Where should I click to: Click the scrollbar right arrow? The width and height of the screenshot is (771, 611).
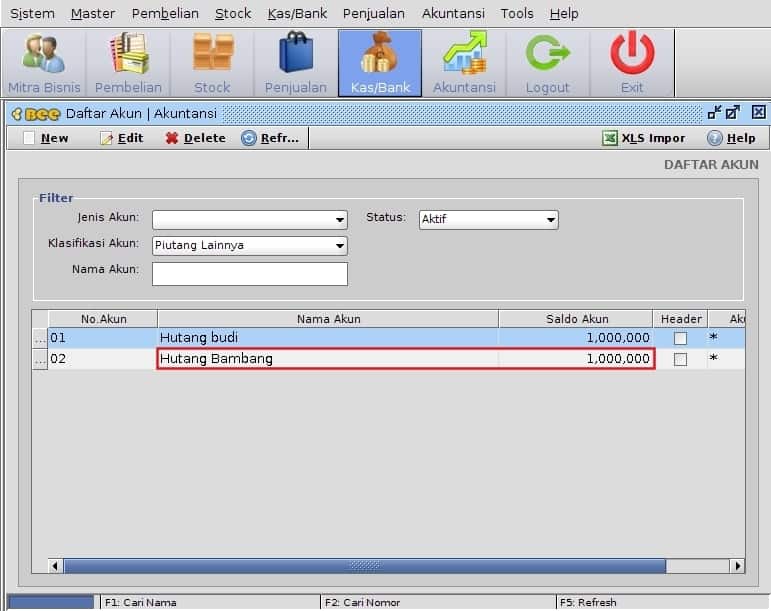pyautogui.click(x=737, y=566)
